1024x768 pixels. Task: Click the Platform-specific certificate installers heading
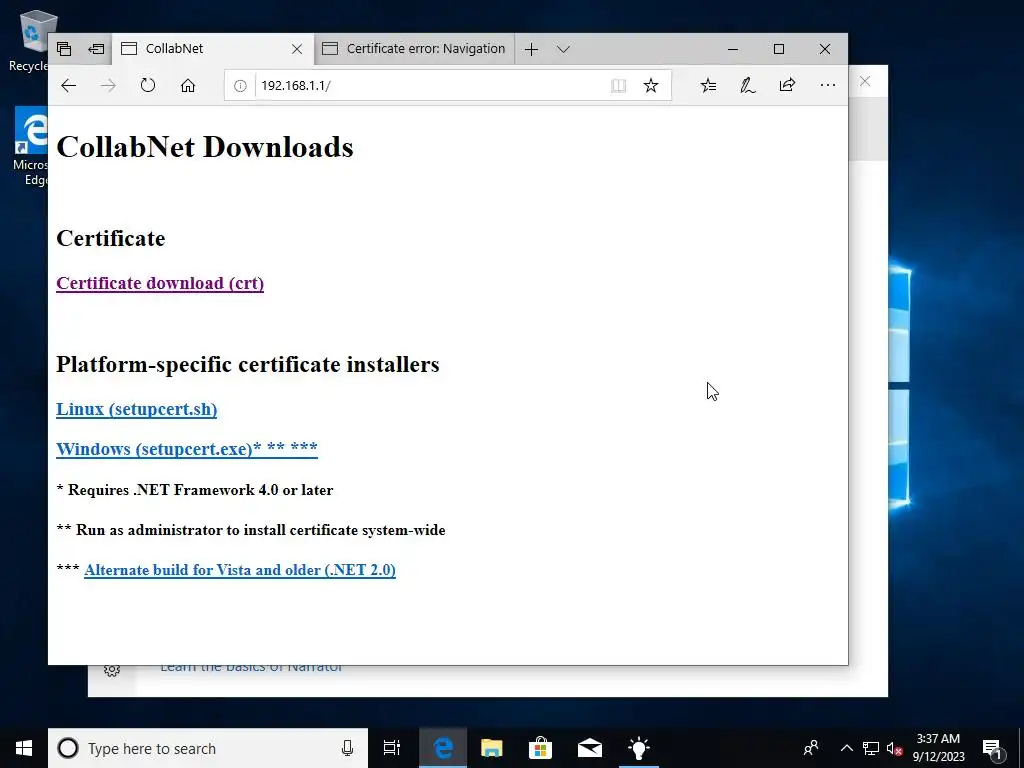(248, 364)
